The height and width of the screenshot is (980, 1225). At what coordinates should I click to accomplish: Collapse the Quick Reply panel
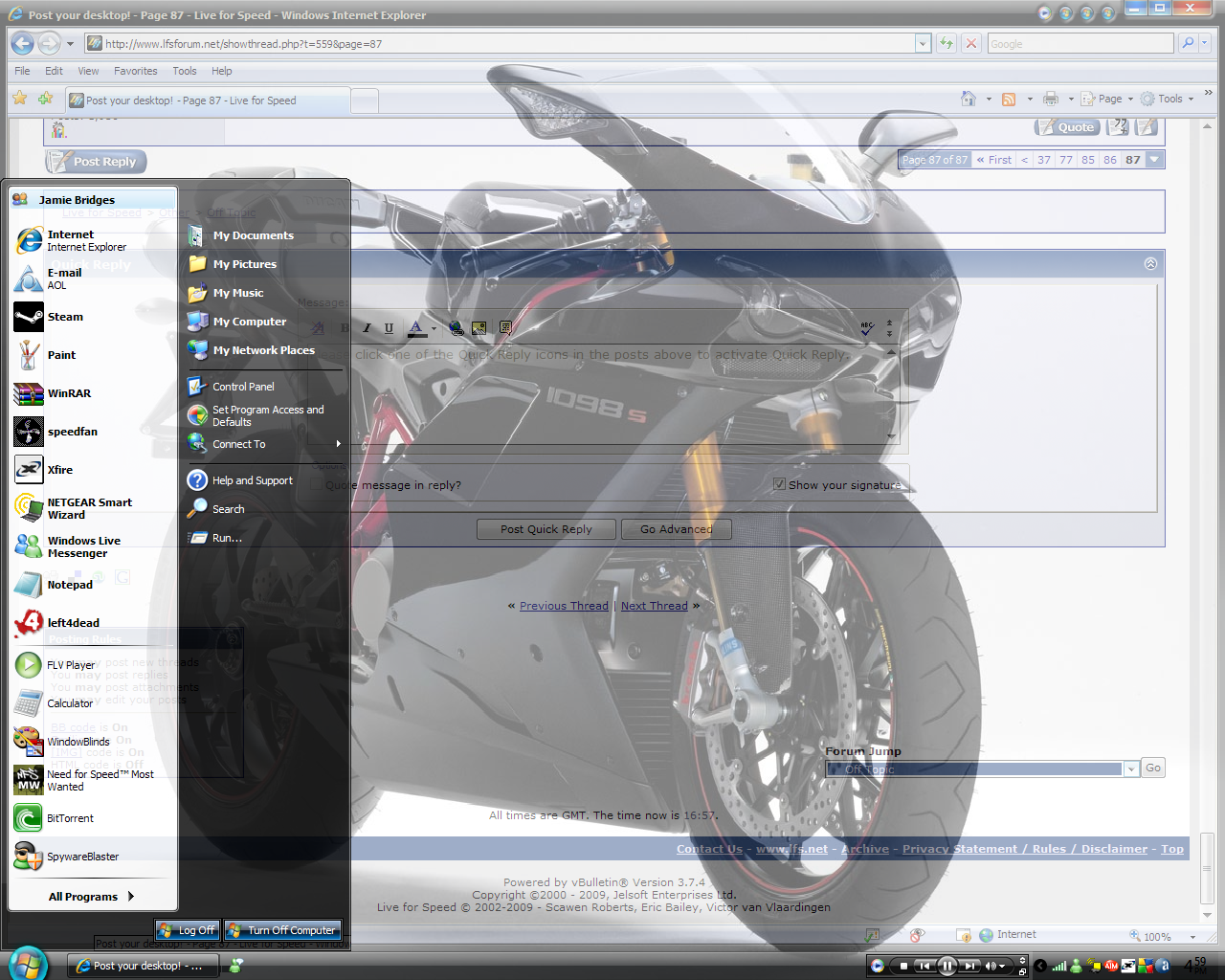pyautogui.click(x=1150, y=263)
